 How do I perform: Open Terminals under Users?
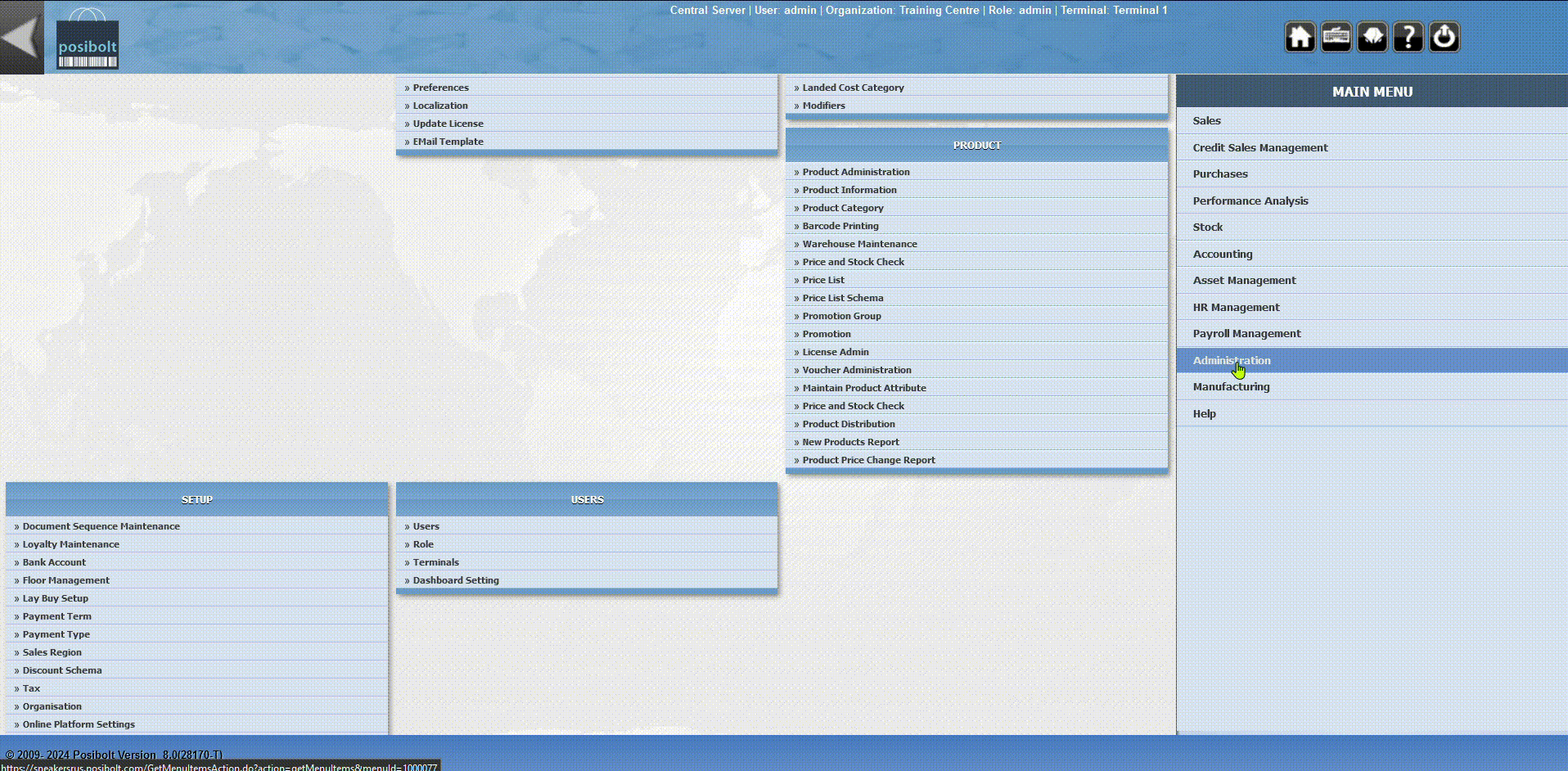435,562
